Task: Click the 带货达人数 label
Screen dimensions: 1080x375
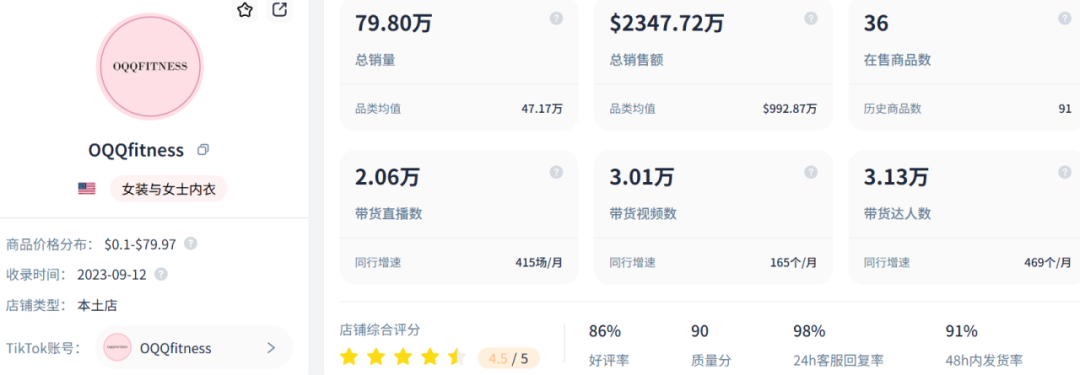Action: [x=897, y=214]
